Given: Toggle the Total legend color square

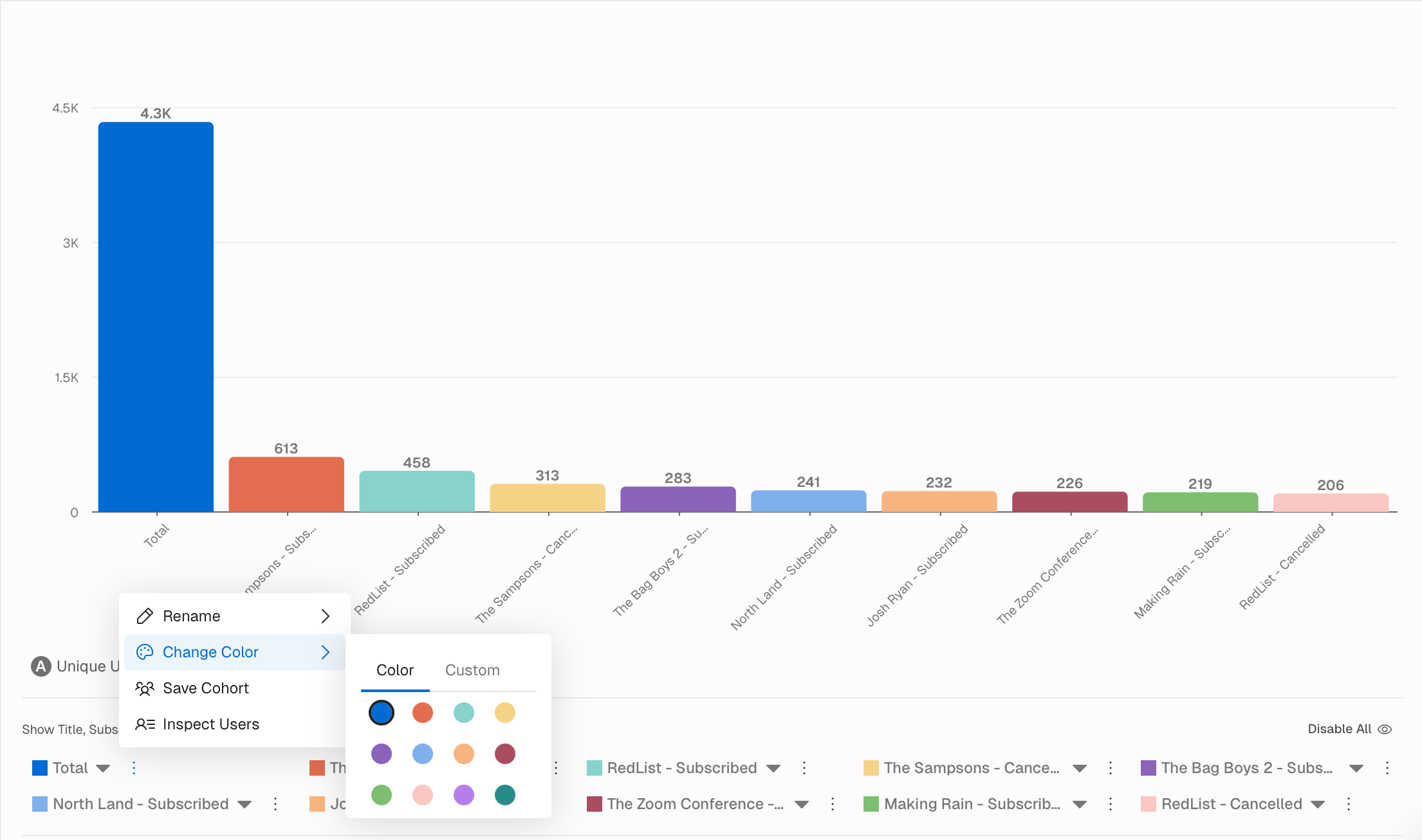Looking at the screenshot, I should (40, 768).
